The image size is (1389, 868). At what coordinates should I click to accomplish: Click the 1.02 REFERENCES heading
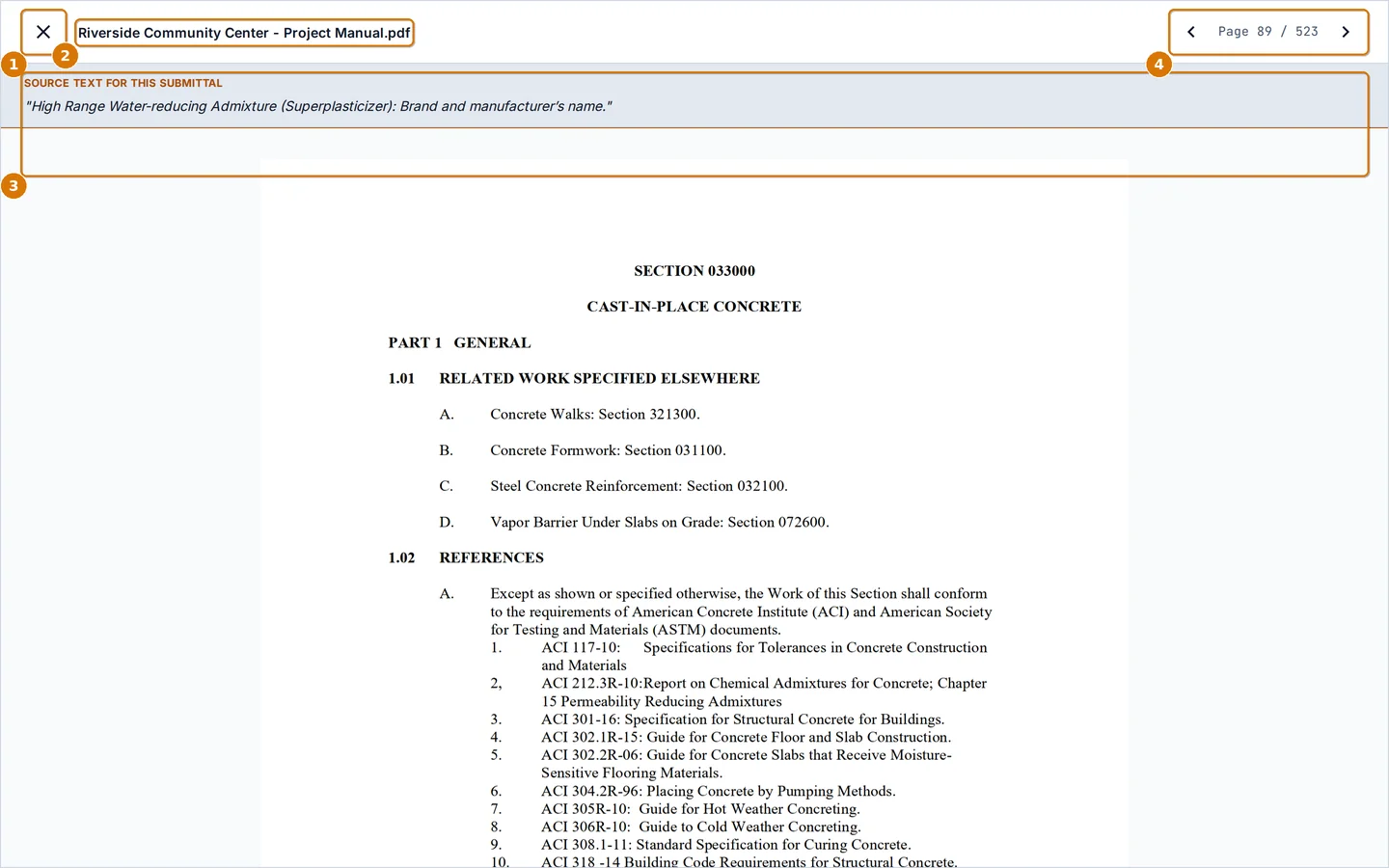466,557
